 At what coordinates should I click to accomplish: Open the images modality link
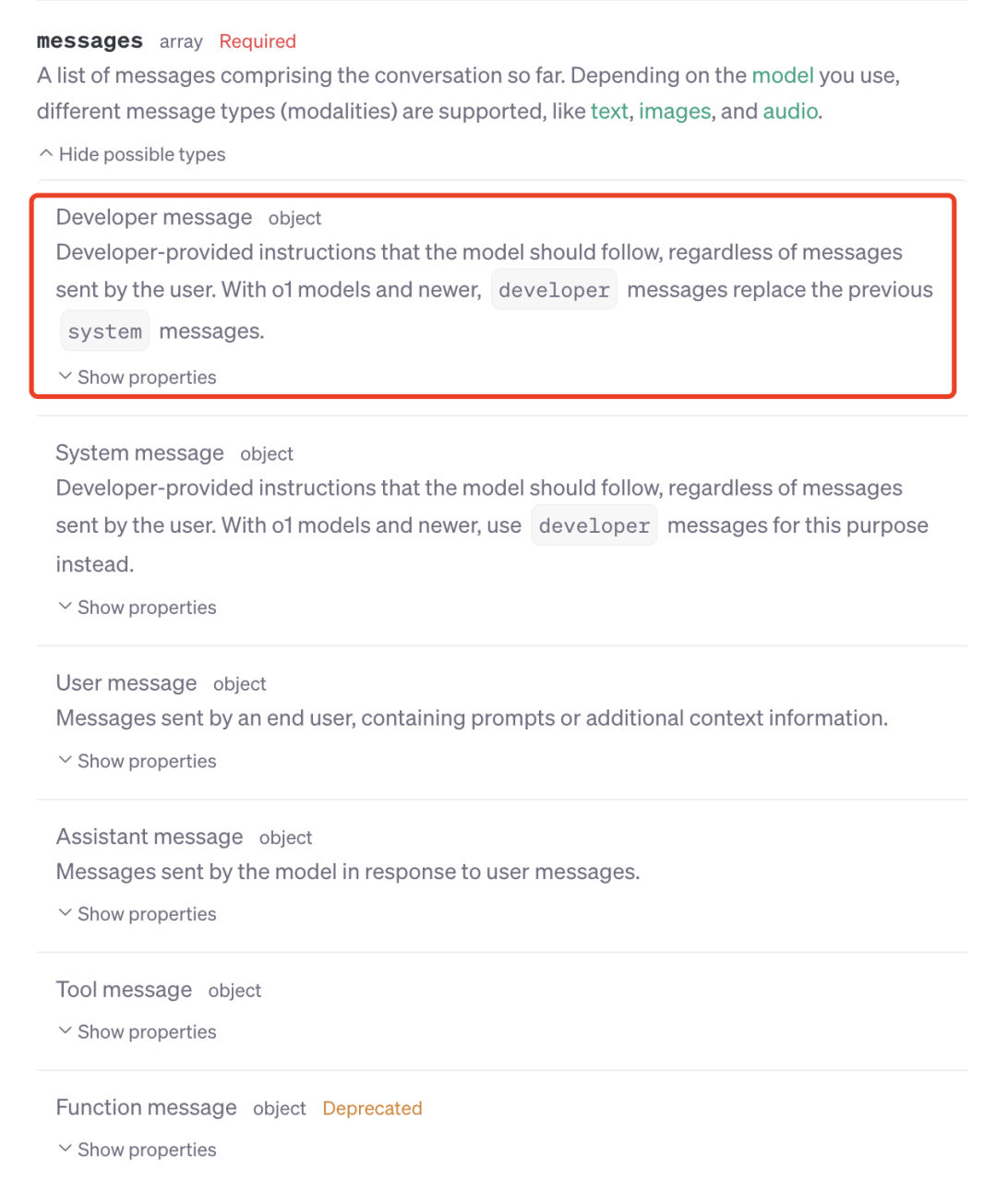coord(675,112)
